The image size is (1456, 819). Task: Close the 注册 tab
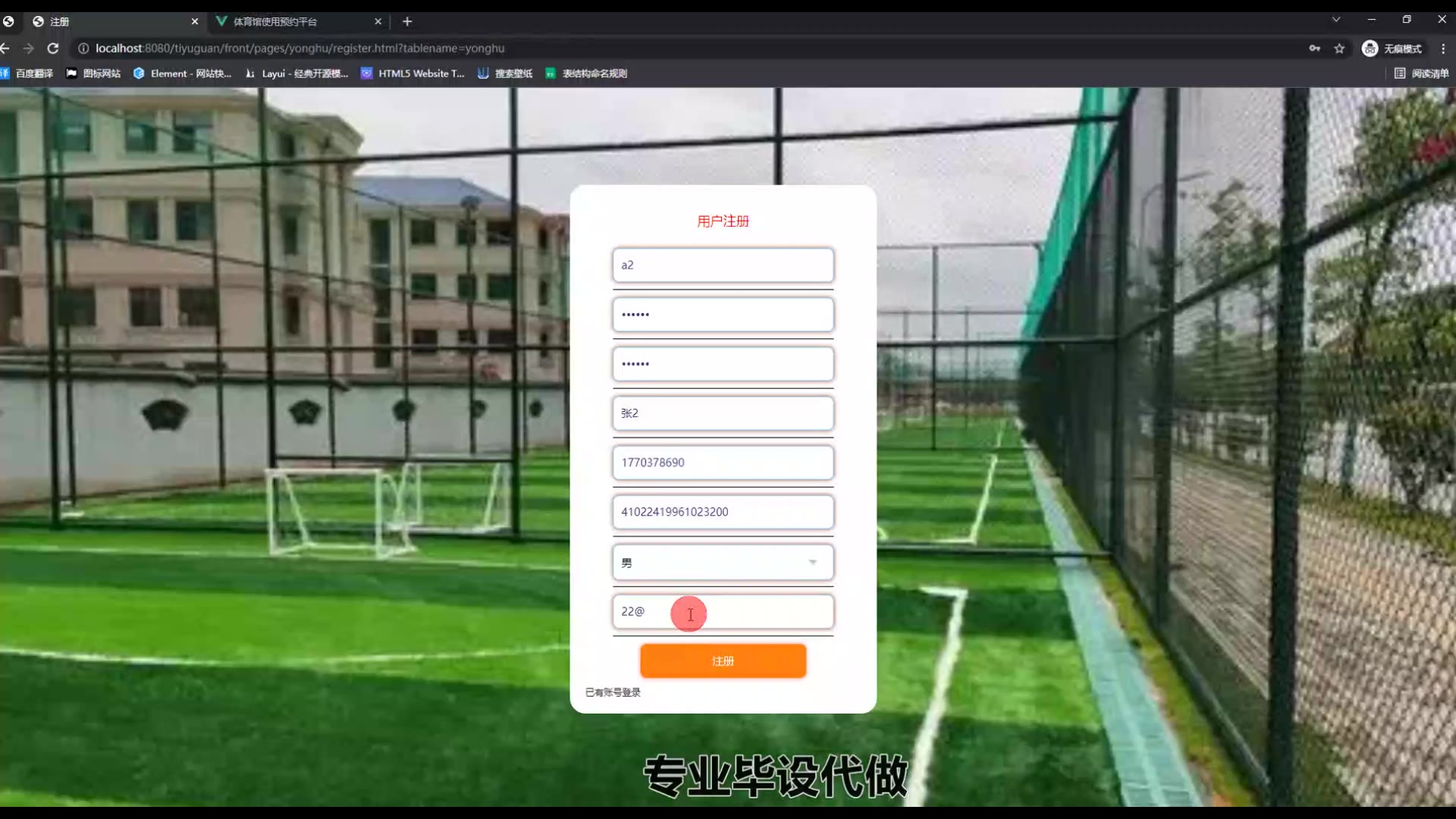point(195,21)
